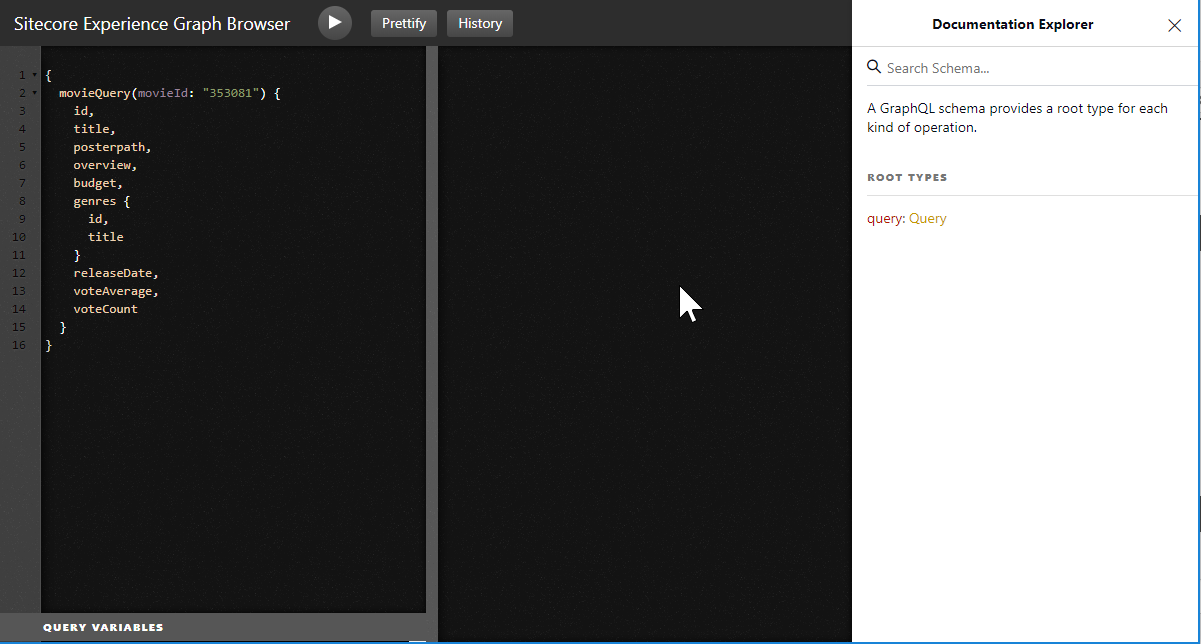
Task: Open the Query root type link
Action: coord(927,218)
